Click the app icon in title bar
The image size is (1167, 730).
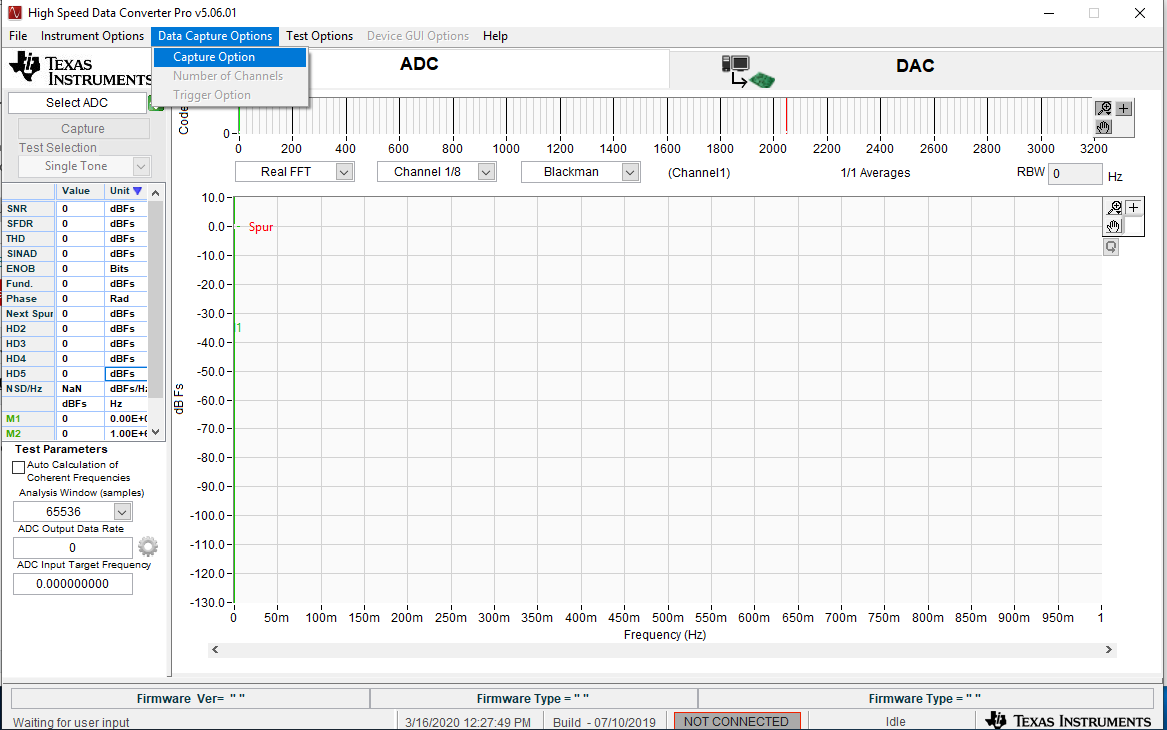[x=13, y=13]
